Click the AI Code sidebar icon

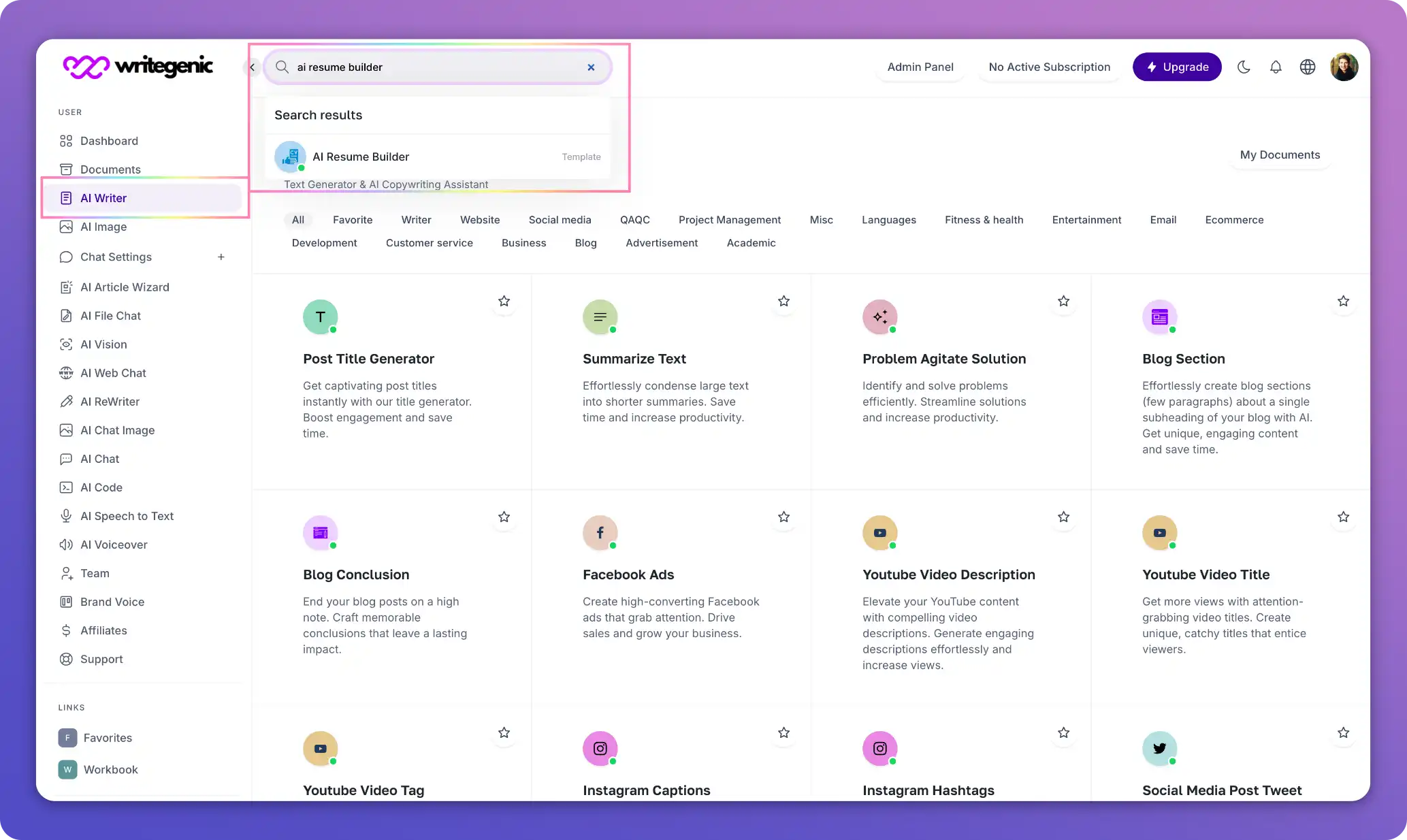point(66,487)
